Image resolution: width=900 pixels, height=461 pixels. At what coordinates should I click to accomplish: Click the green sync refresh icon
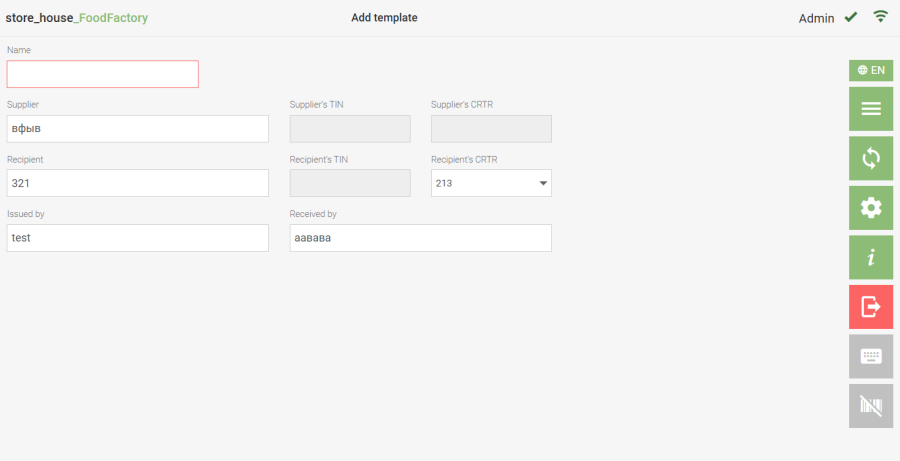870,158
